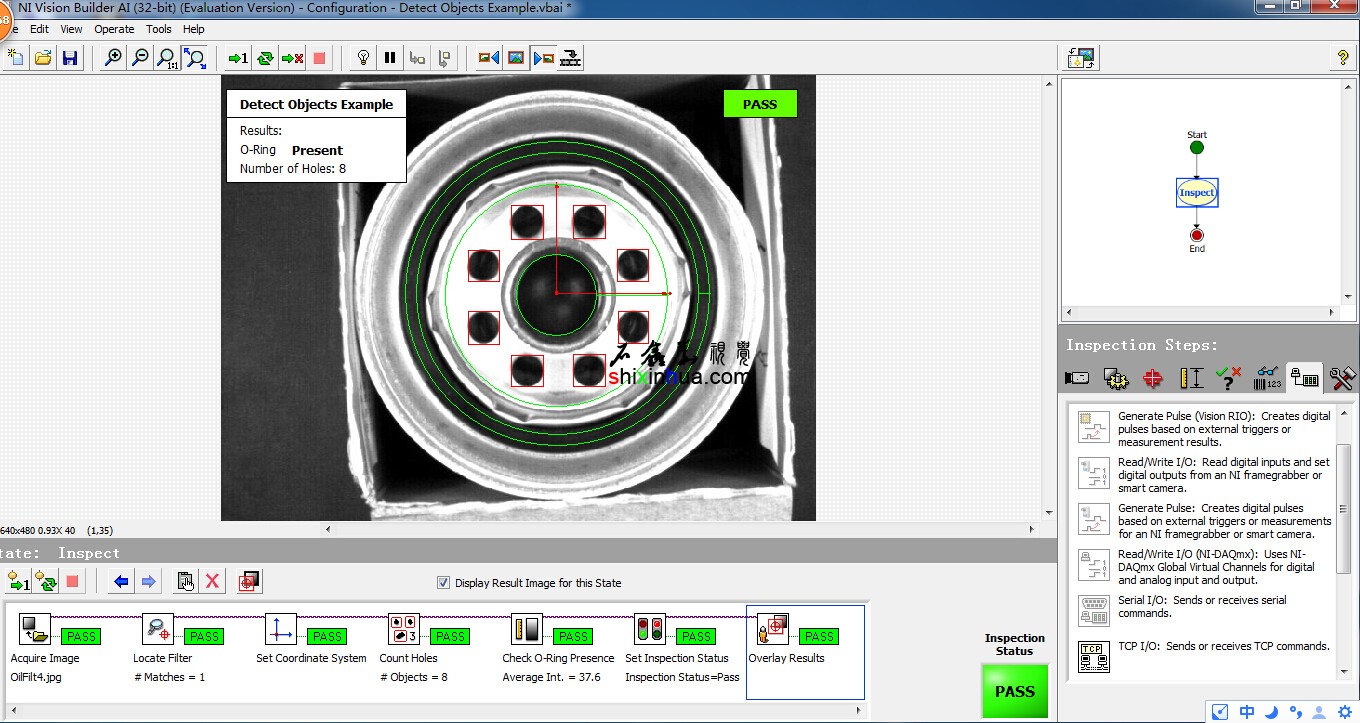Move the step left with the blue arrow

coord(121,581)
